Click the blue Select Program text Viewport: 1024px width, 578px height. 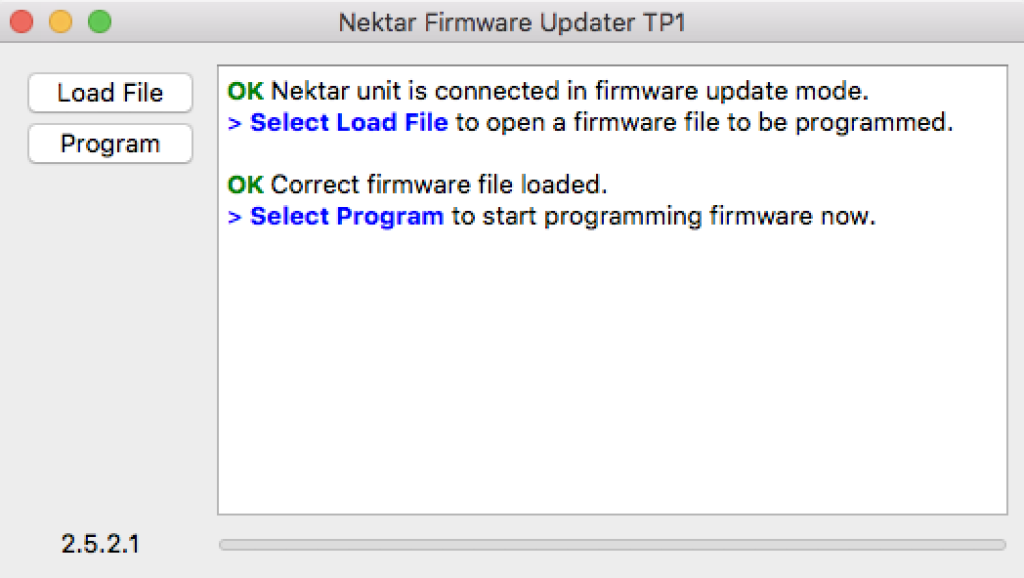(x=346, y=216)
